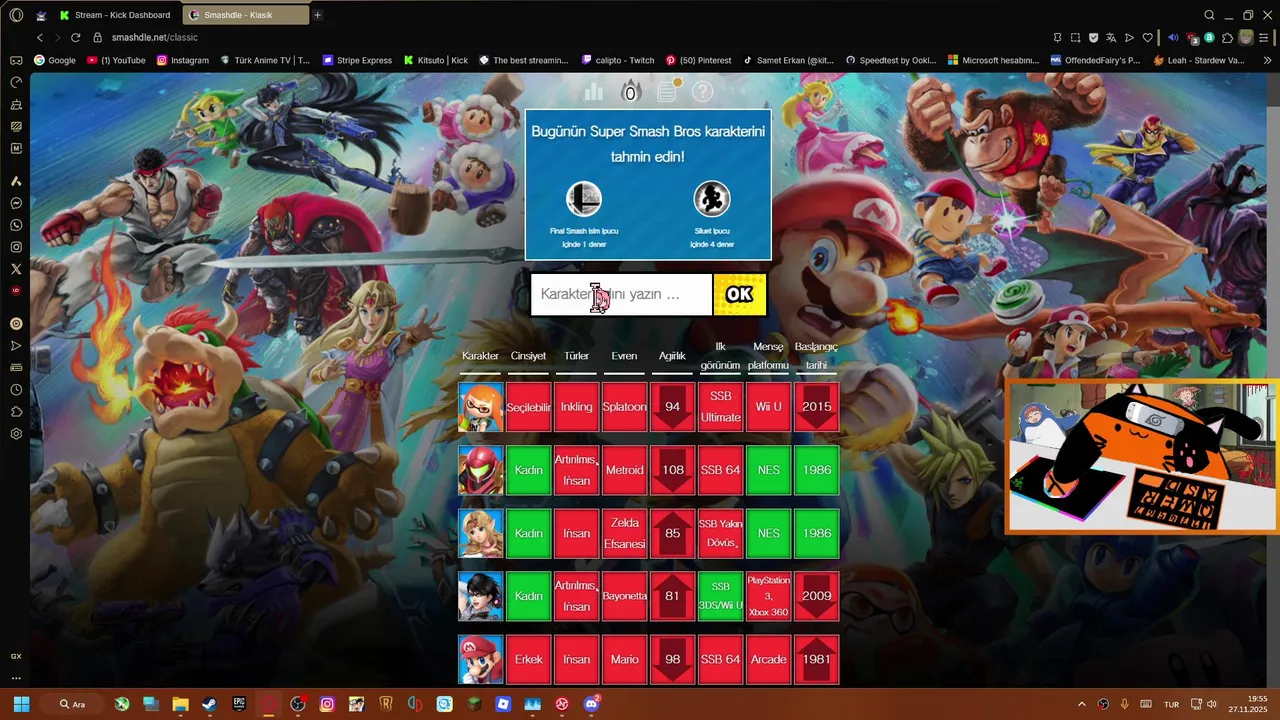Show hidden system tray icons

click(x=1081, y=704)
